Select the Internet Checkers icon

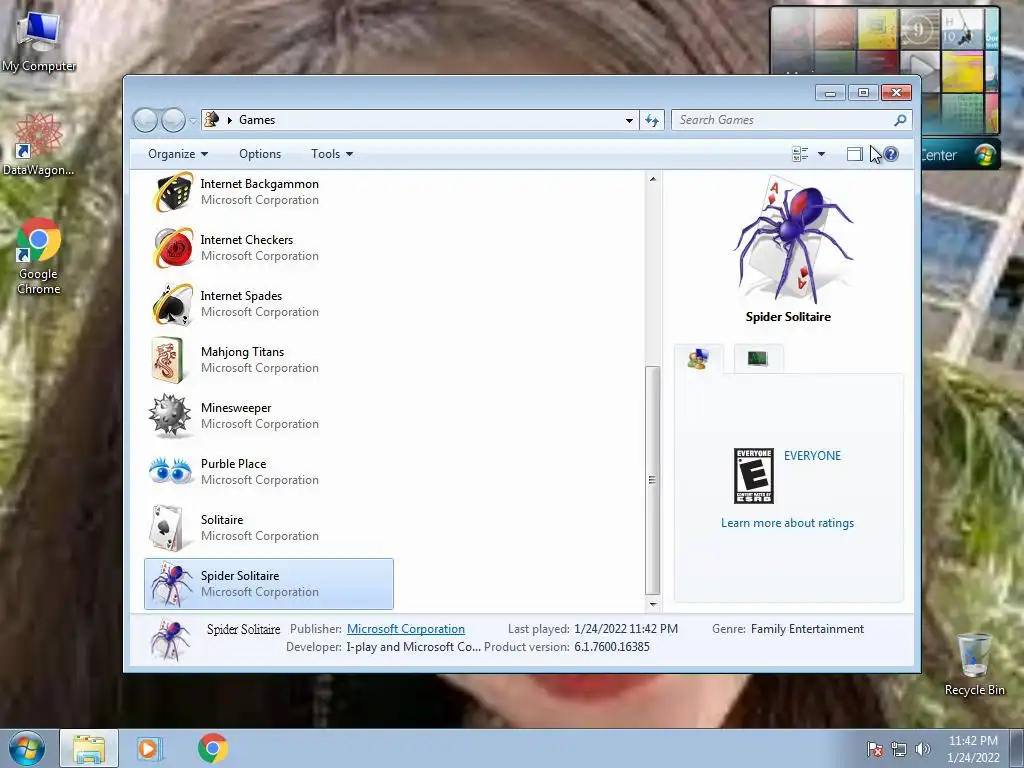[172, 248]
